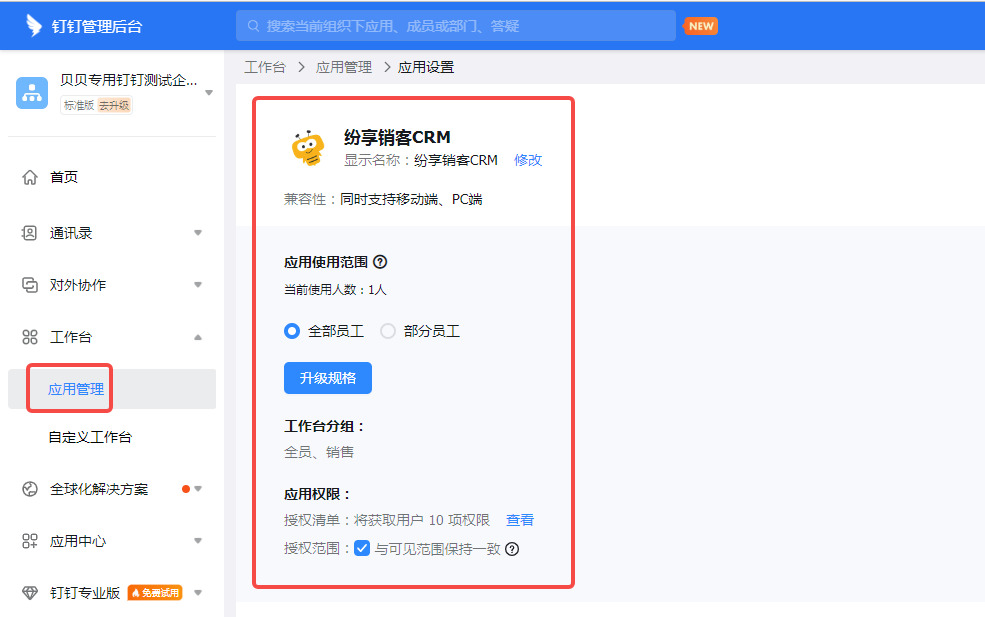Click the orange NEW badge
Image resolution: width=985 pixels, height=617 pixels.
pos(700,26)
